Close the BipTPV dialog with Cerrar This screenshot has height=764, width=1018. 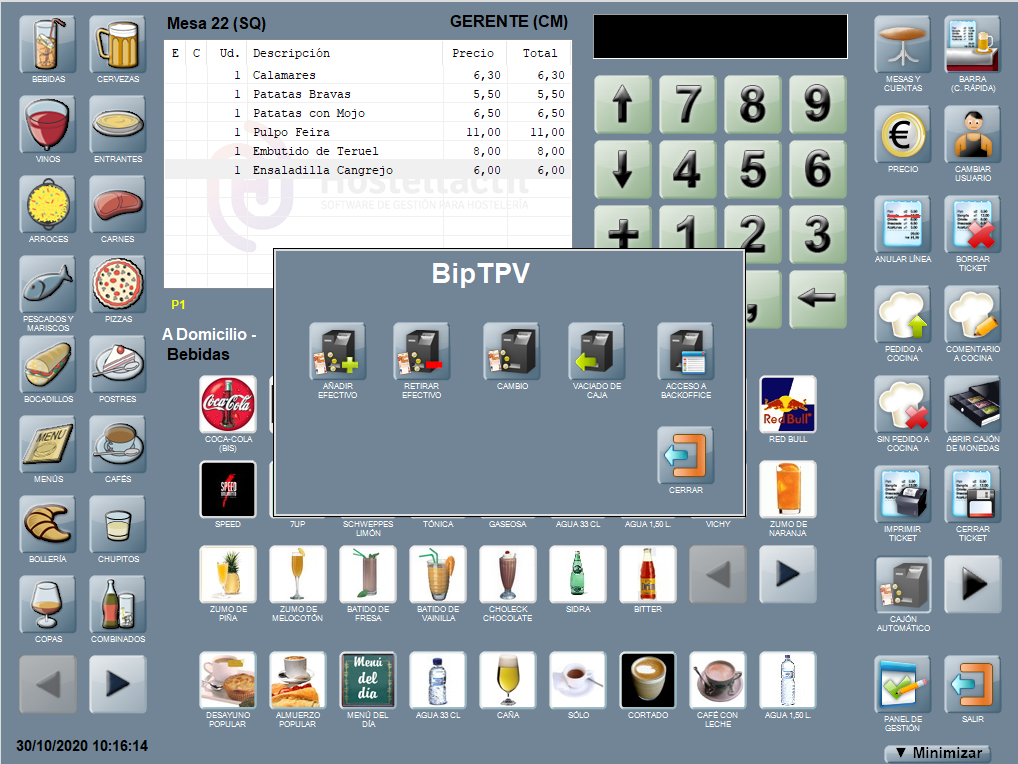pyautogui.click(x=685, y=456)
